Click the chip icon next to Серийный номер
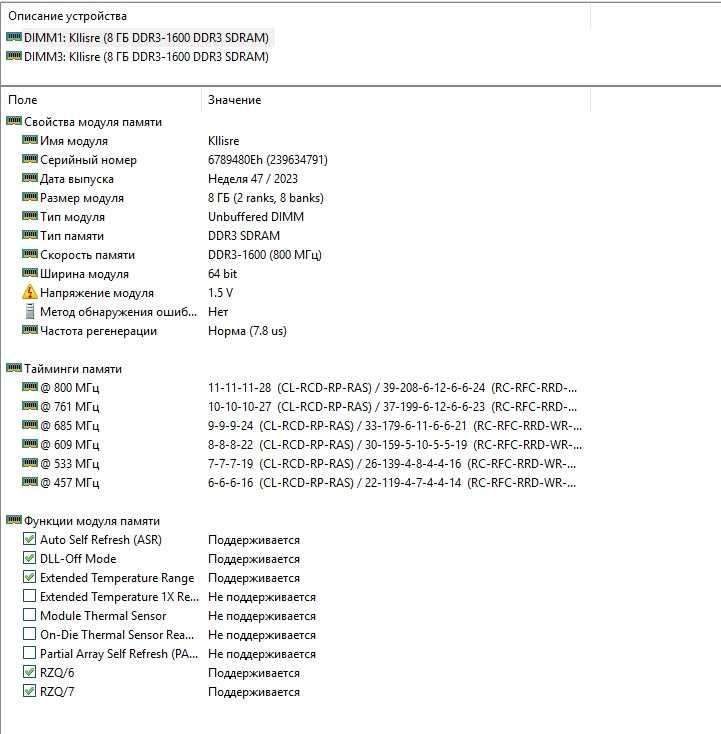The width and height of the screenshot is (721, 734). [x=29, y=159]
